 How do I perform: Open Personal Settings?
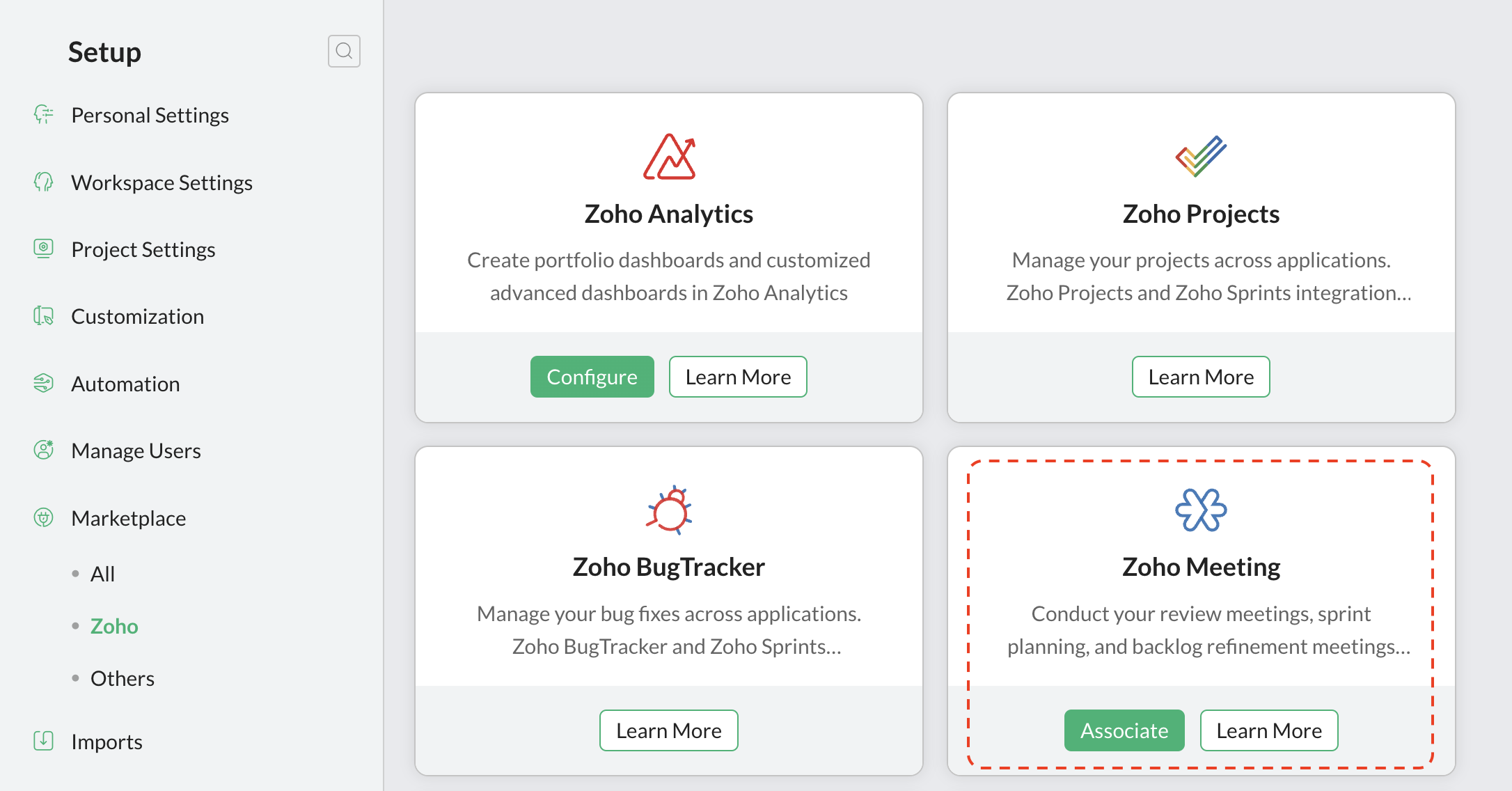pos(150,115)
